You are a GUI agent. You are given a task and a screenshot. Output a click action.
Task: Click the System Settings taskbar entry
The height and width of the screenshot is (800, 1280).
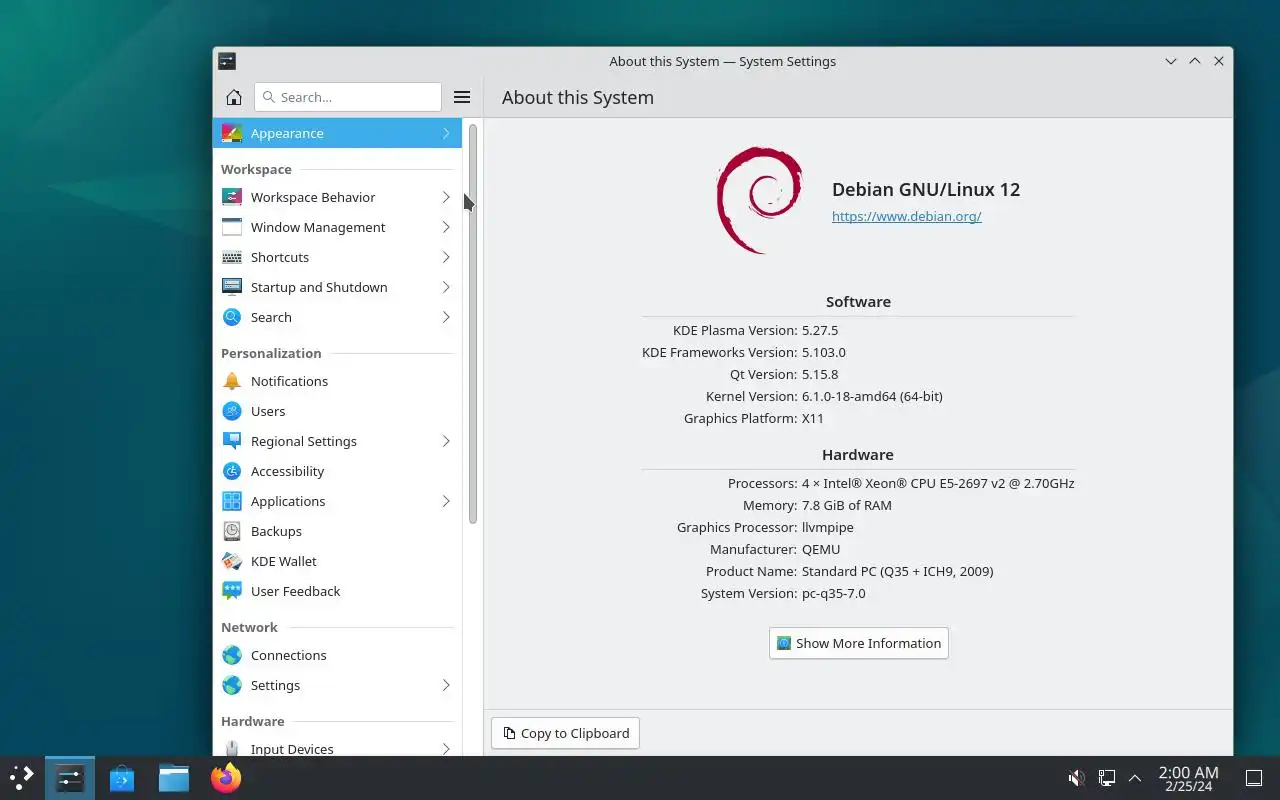point(70,778)
